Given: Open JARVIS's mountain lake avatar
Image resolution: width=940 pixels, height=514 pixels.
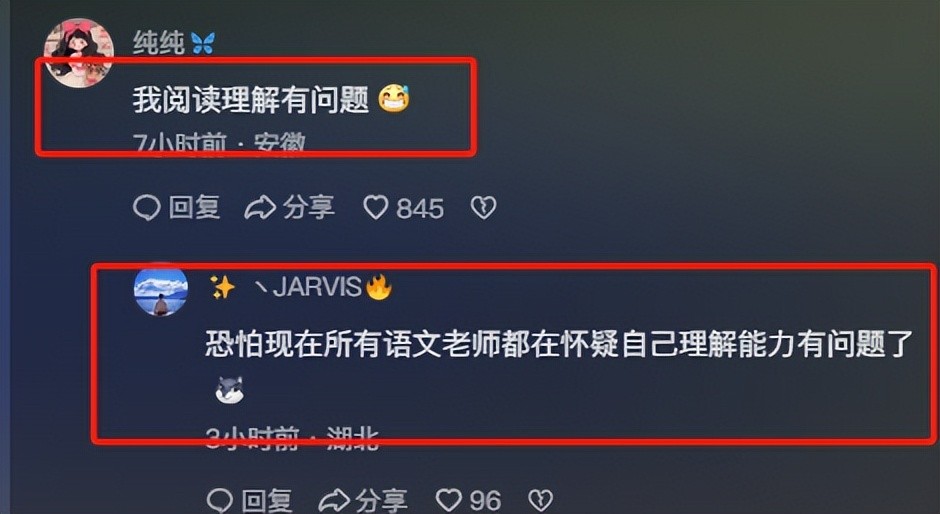Looking at the screenshot, I should click(161, 290).
